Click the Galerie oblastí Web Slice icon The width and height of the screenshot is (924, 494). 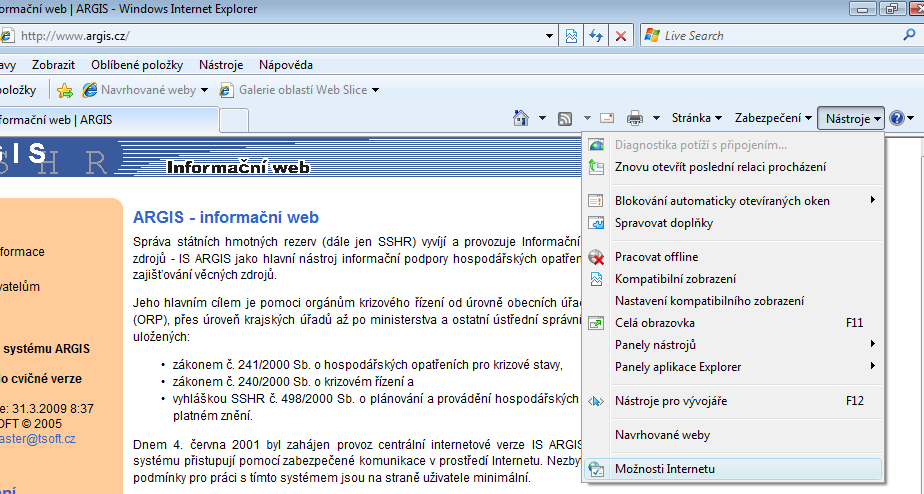[x=226, y=90]
